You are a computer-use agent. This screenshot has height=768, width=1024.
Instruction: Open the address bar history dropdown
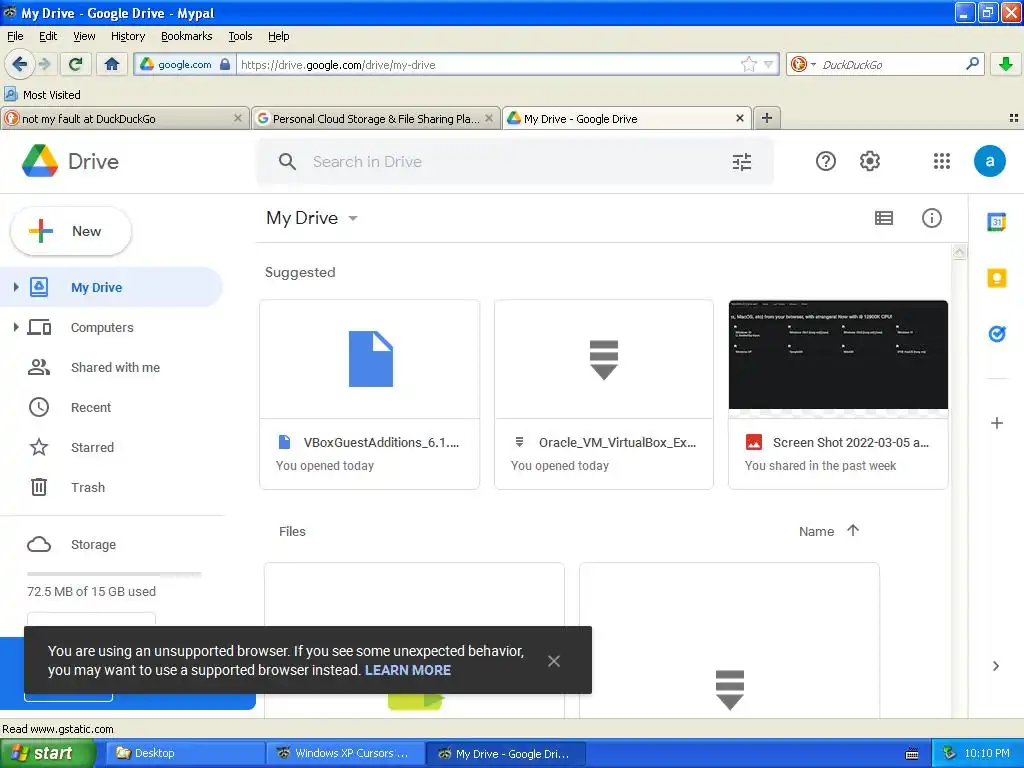point(768,64)
